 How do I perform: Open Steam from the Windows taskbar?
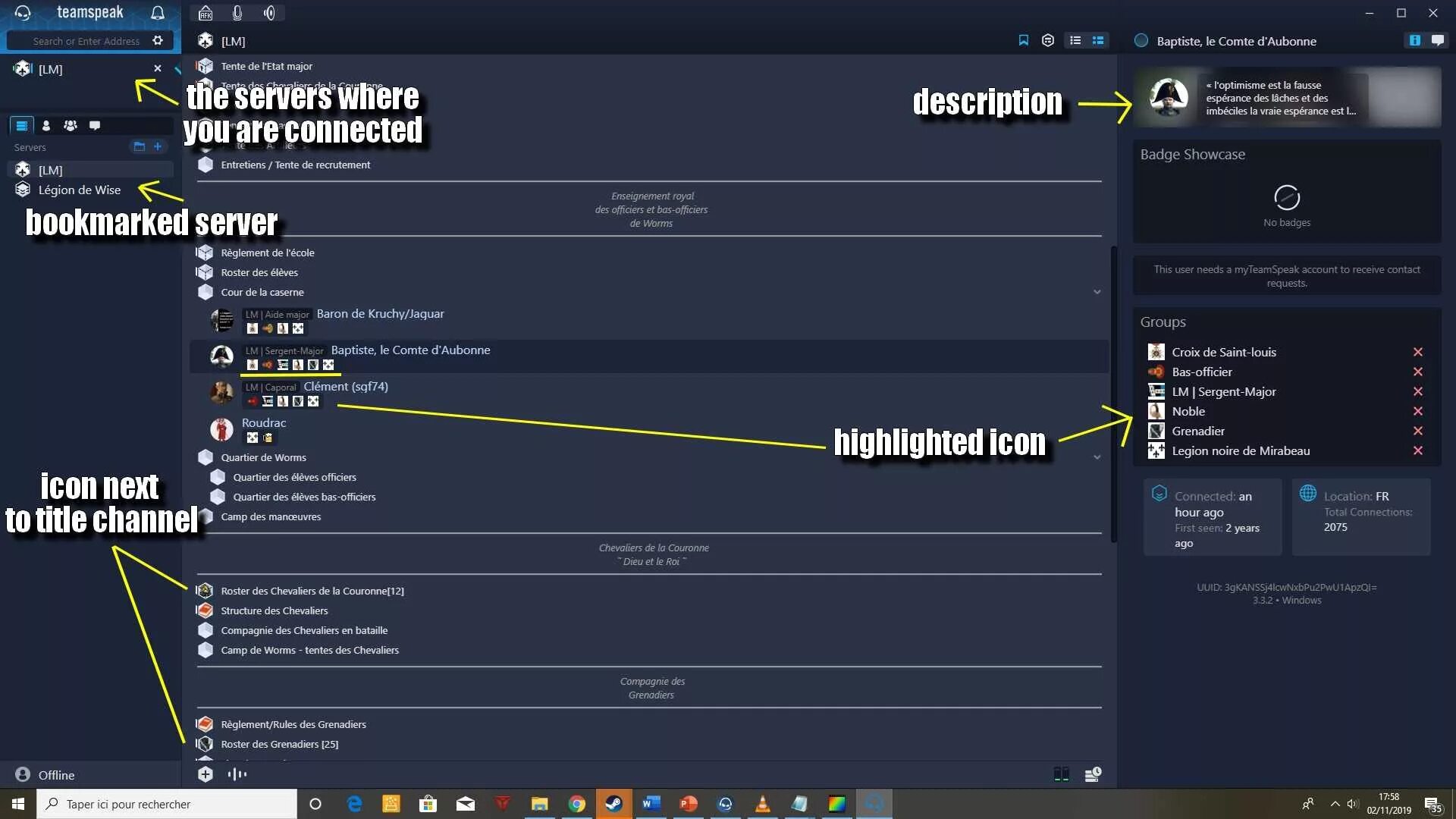pyautogui.click(x=613, y=804)
